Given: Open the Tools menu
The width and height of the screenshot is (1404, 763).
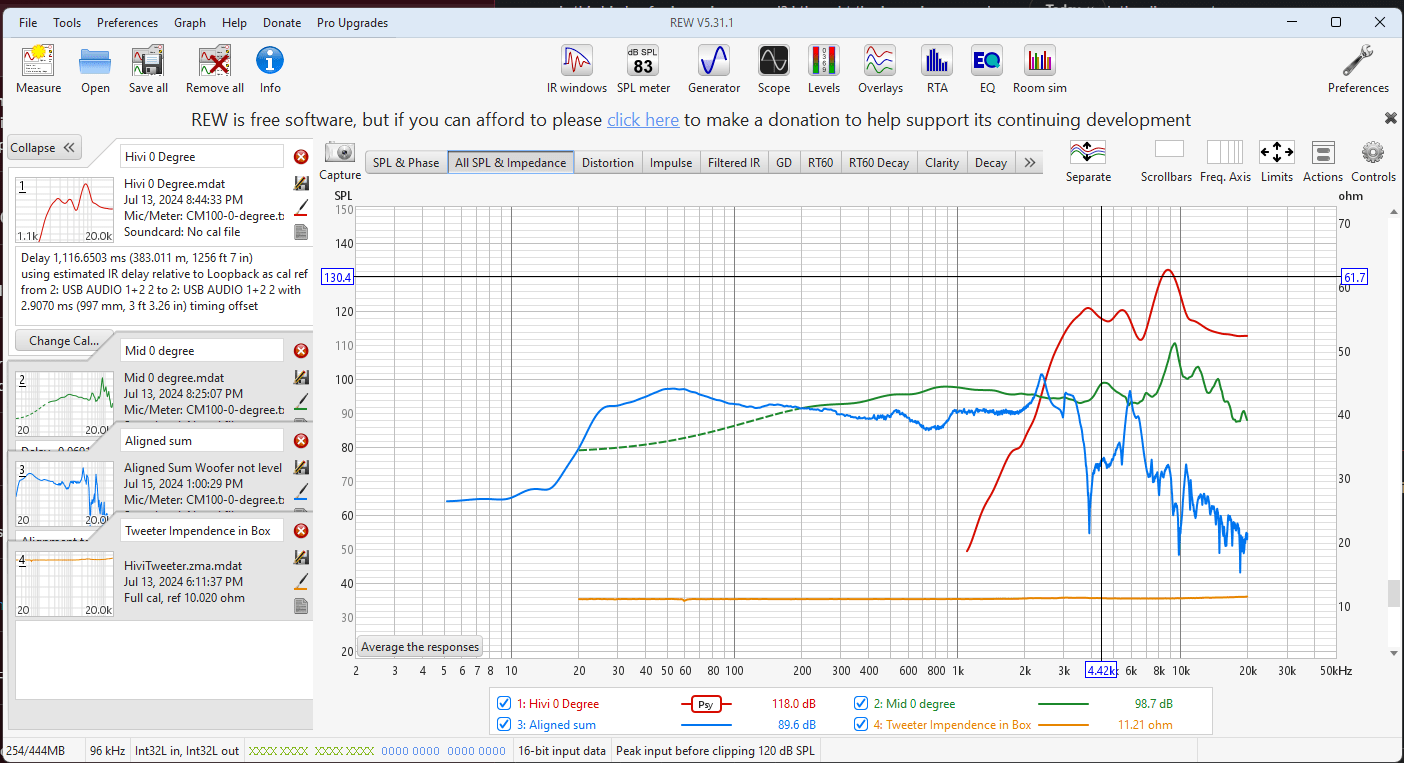Looking at the screenshot, I should 67,22.
